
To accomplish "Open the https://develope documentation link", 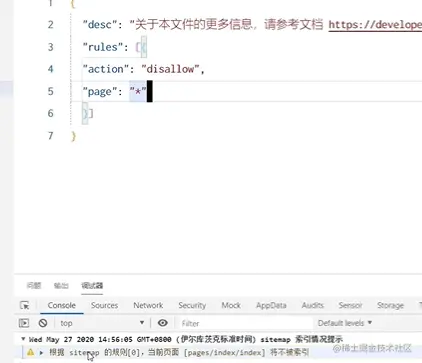I will (x=375, y=25).
